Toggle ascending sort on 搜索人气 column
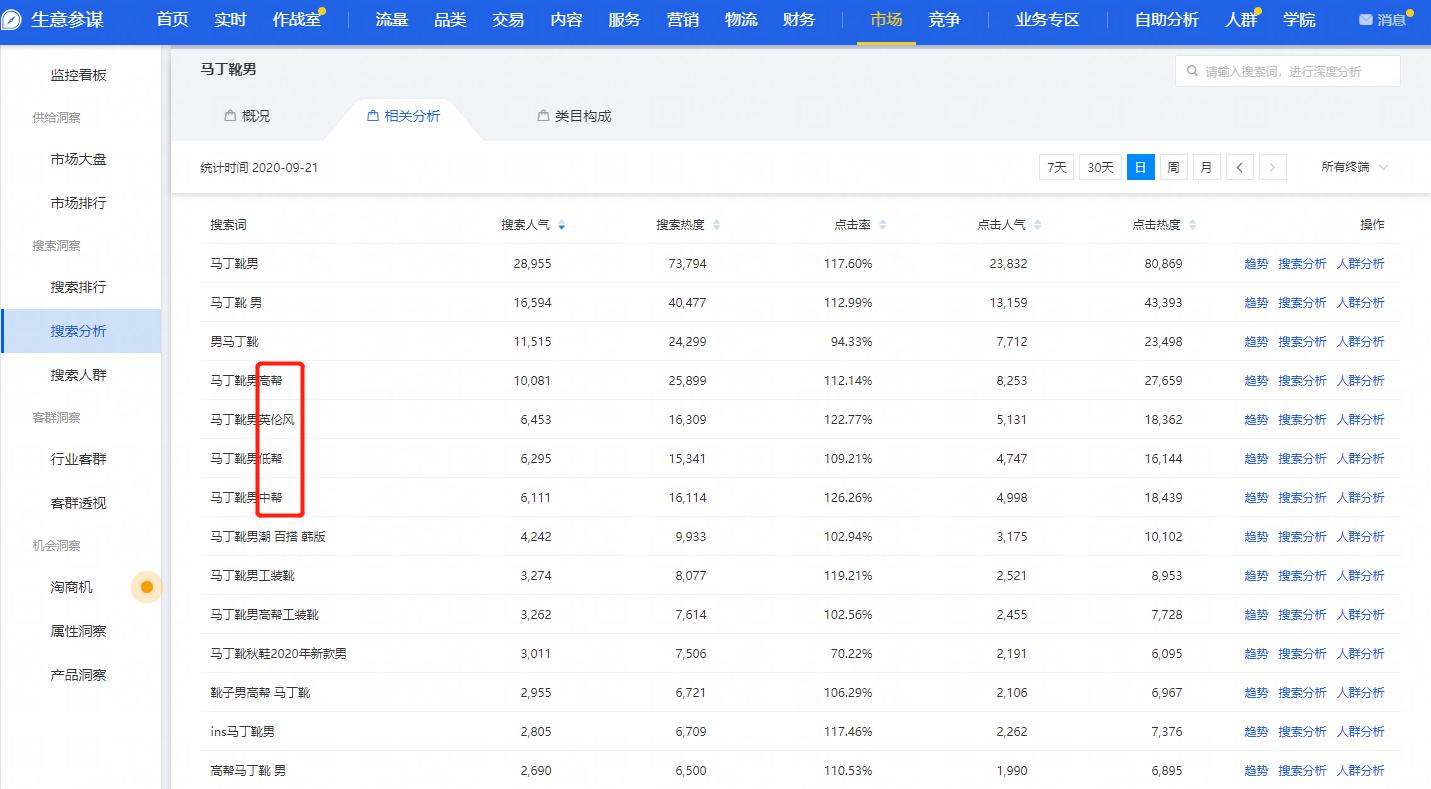 coord(561,220)
